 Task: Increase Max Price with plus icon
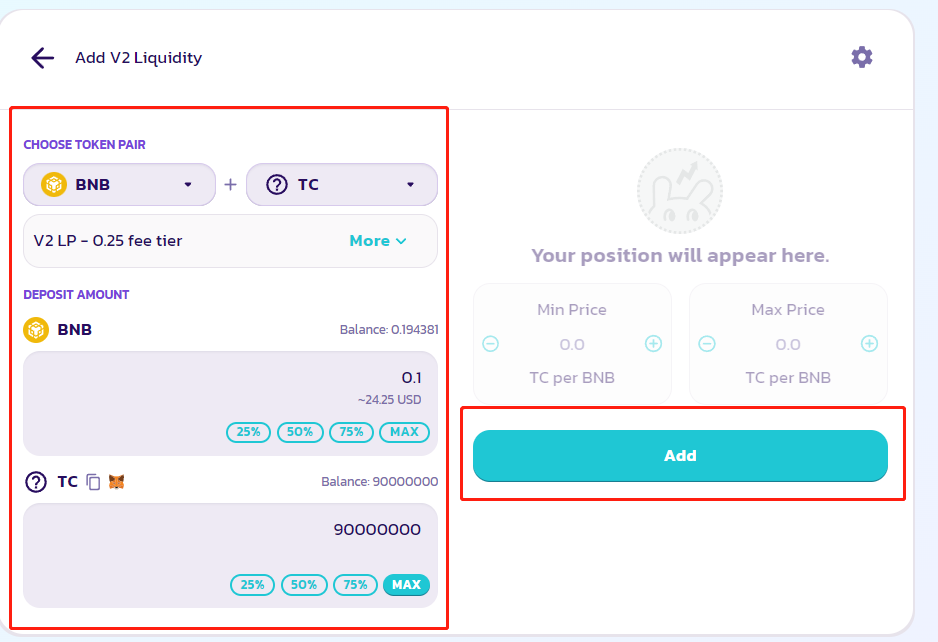tap(869, 344)
